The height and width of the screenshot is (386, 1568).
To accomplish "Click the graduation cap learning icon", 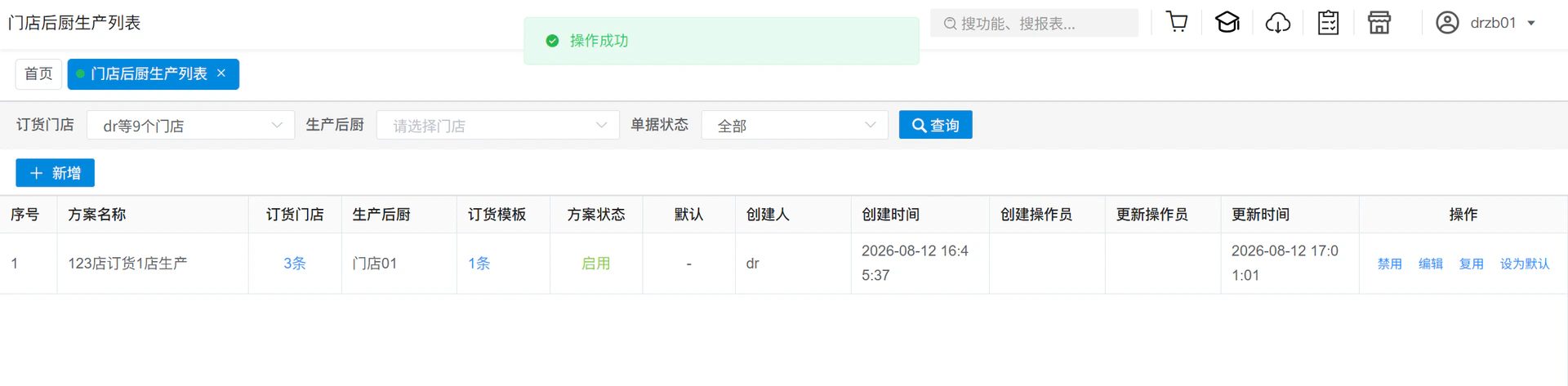I will (x=1227, y=22).
